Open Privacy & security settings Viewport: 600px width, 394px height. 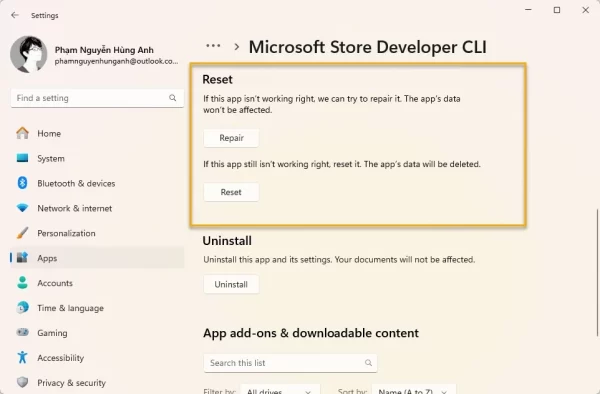click(x=97, y=383)
